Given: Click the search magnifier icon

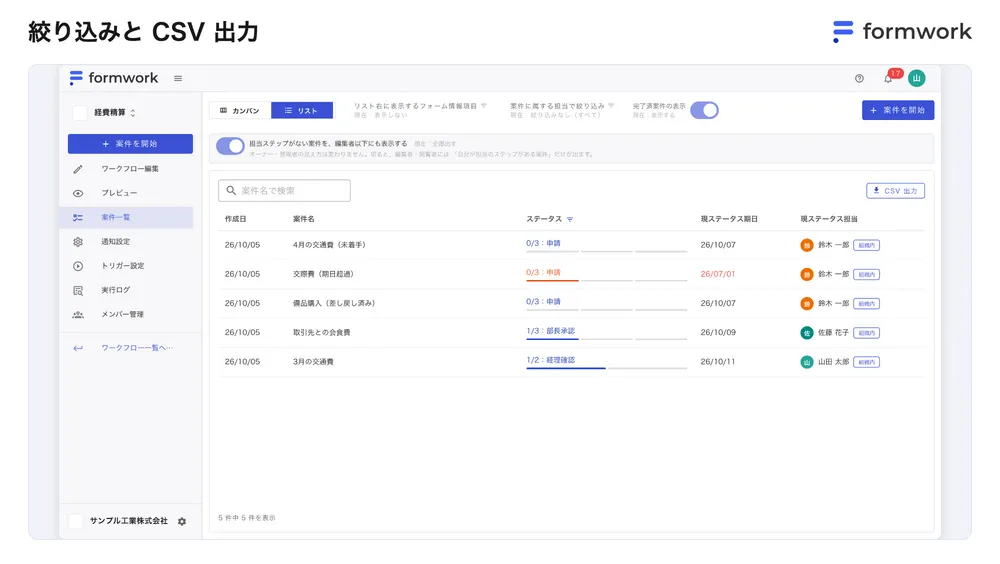Looking at the screenshot, I should click(x=231, y=190).
